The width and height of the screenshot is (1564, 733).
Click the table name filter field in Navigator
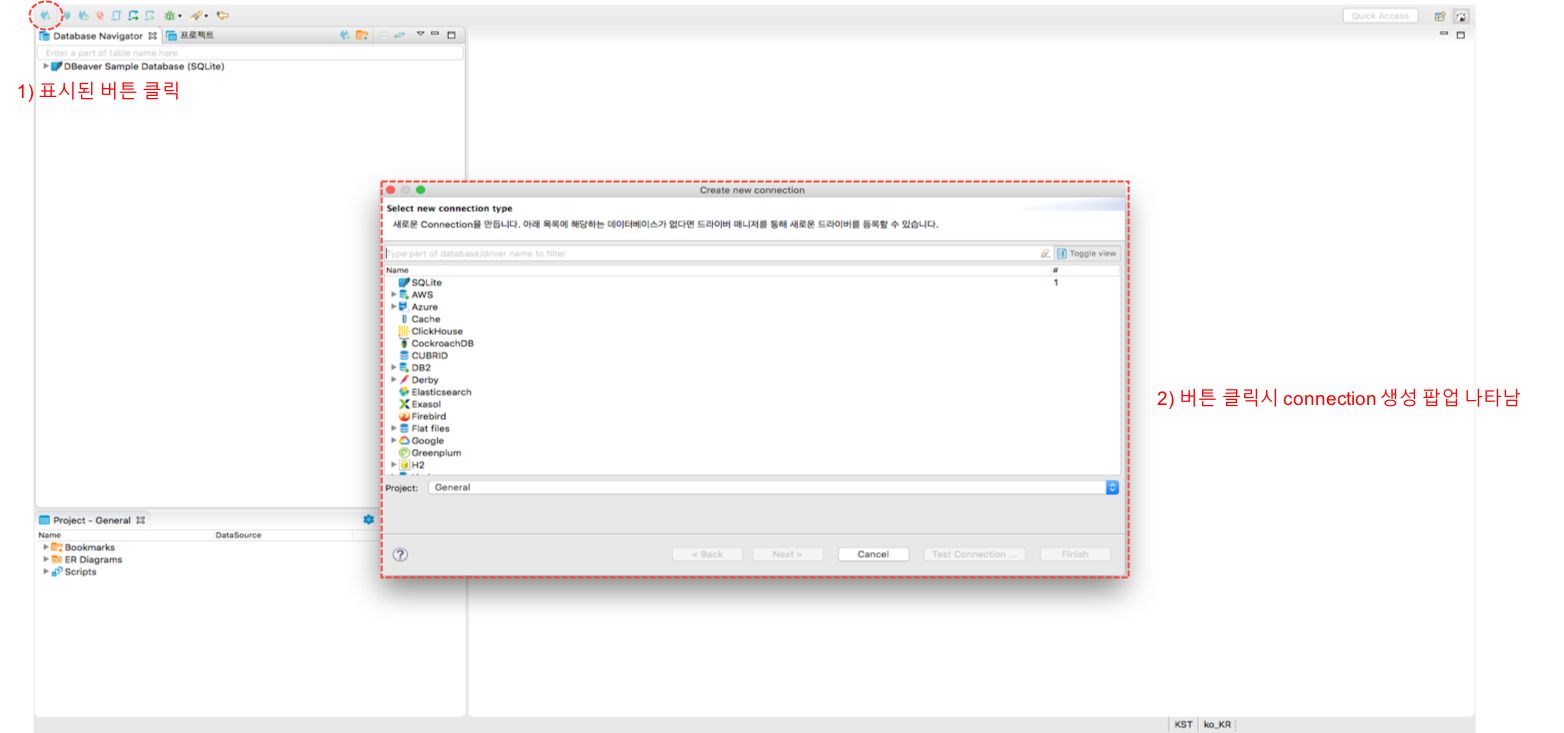click(x=250, y=53)
